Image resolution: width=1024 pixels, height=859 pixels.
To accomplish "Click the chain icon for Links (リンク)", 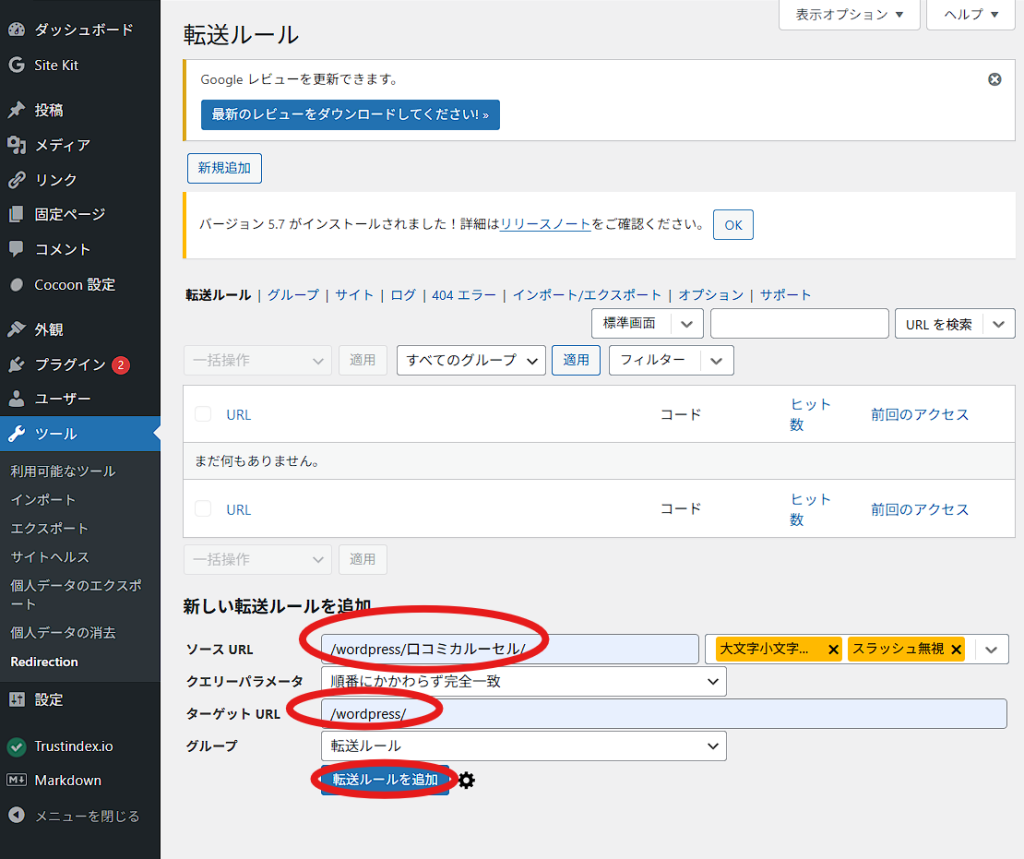I will coord(16,180).
